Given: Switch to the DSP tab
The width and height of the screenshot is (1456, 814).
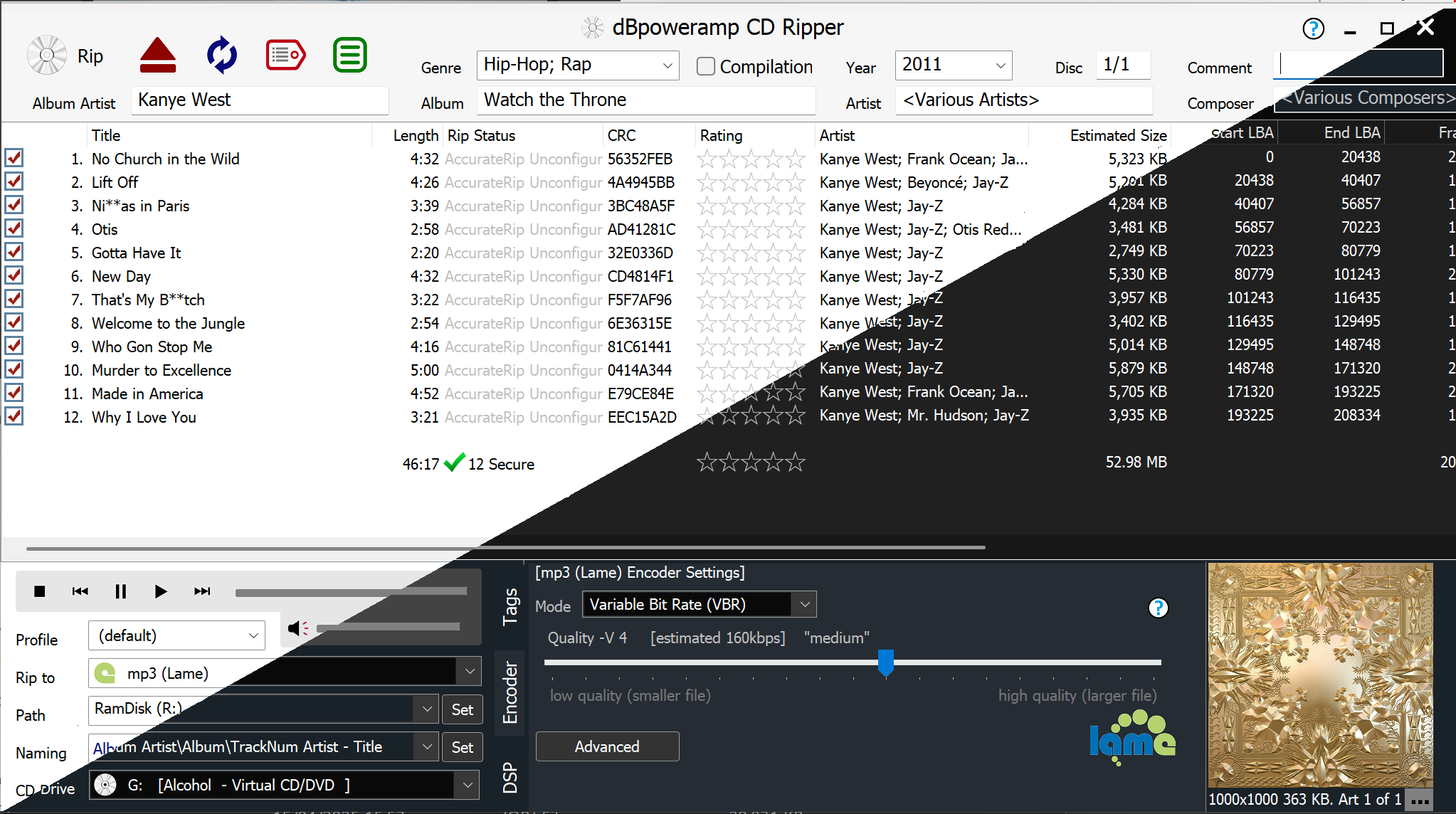Looking at the screenshot, I should (x=510, y=778).
